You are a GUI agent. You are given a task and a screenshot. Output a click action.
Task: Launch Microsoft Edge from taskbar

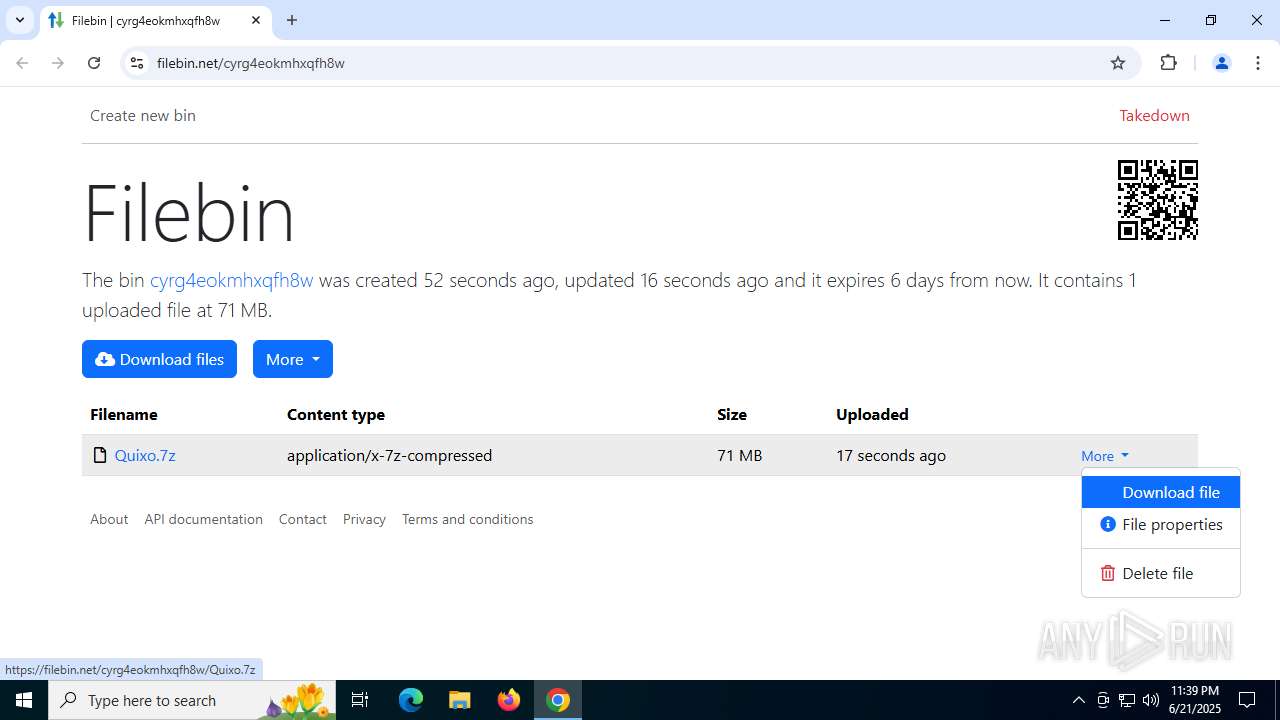pos(411,700)
